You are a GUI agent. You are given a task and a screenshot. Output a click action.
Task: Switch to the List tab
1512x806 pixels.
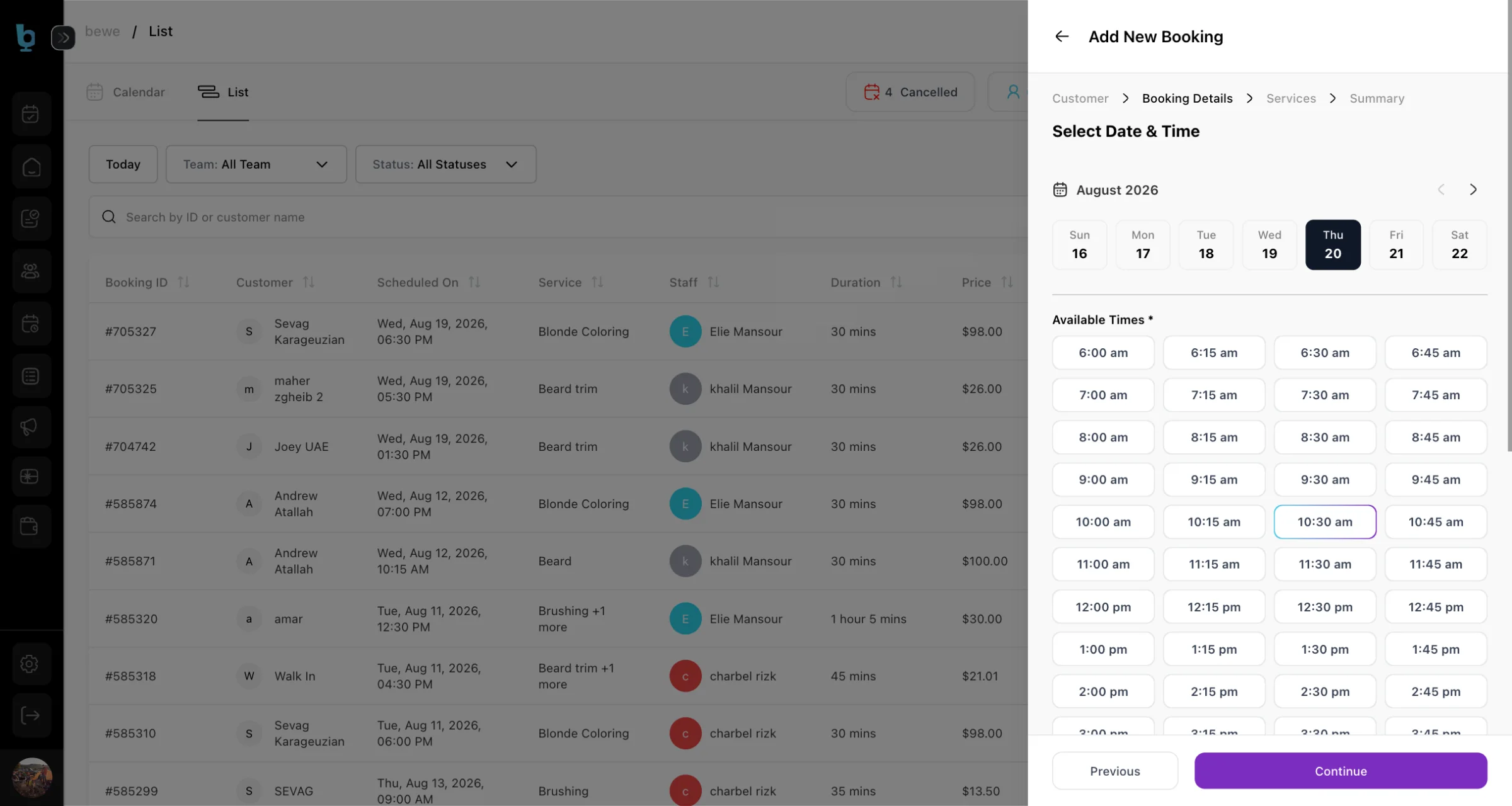point(223,92)
